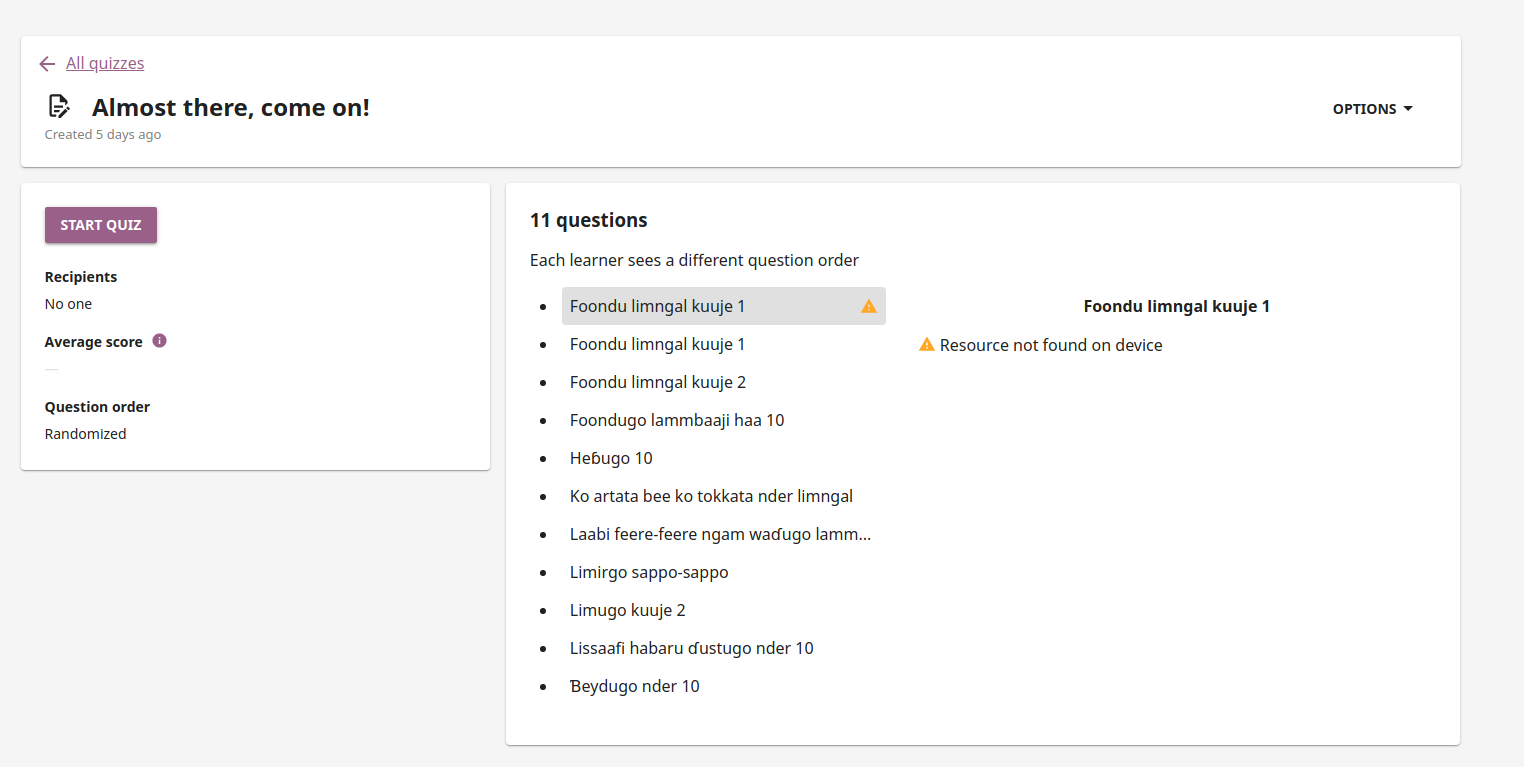This screenshot has width=1524, height=767.
Task: Select Lissaafi habaru ɗustugo nder 10
Action: tap(724, 648)
